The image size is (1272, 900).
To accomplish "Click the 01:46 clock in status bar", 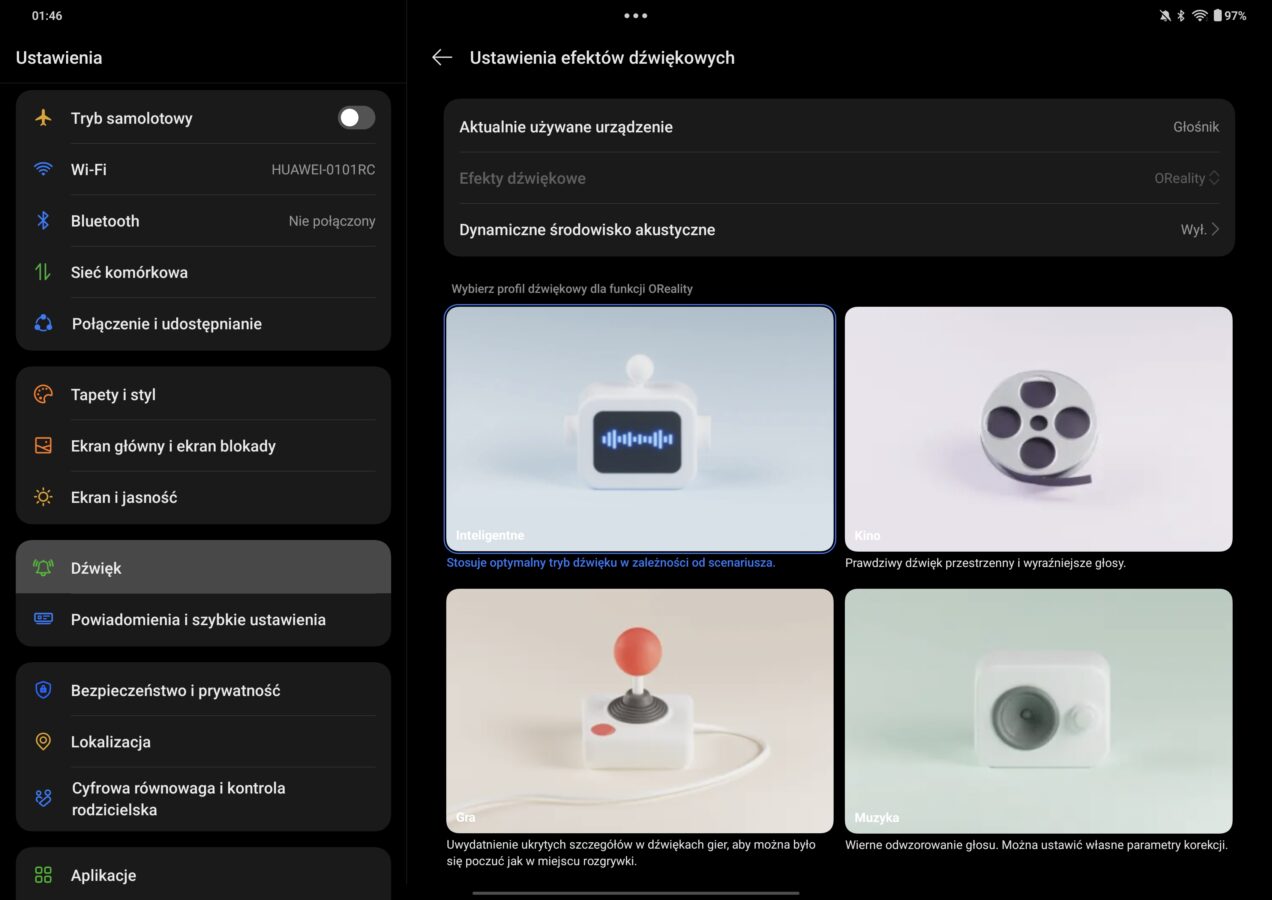I will (47, 16).
